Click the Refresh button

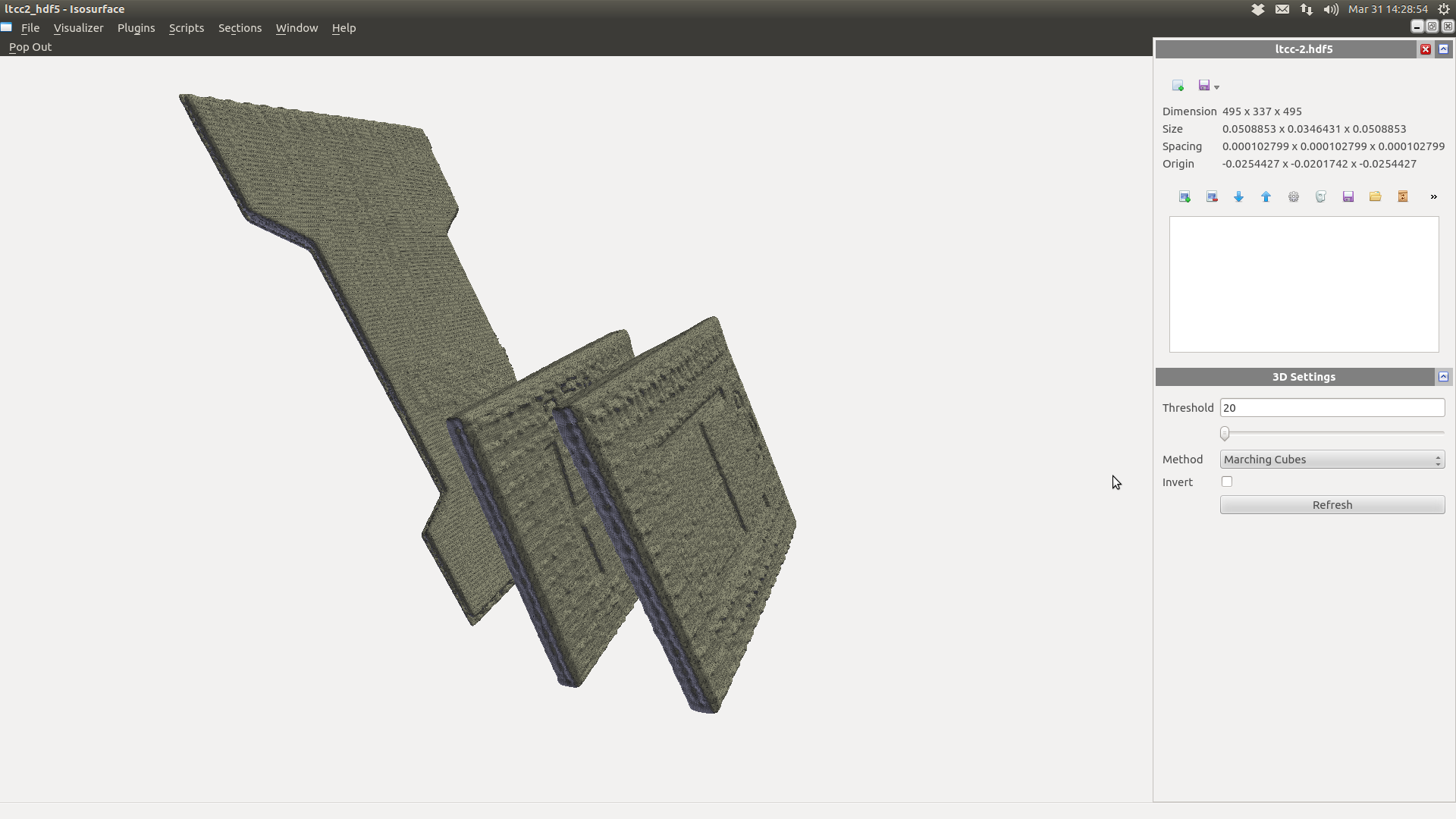[x=1332, y=505]
